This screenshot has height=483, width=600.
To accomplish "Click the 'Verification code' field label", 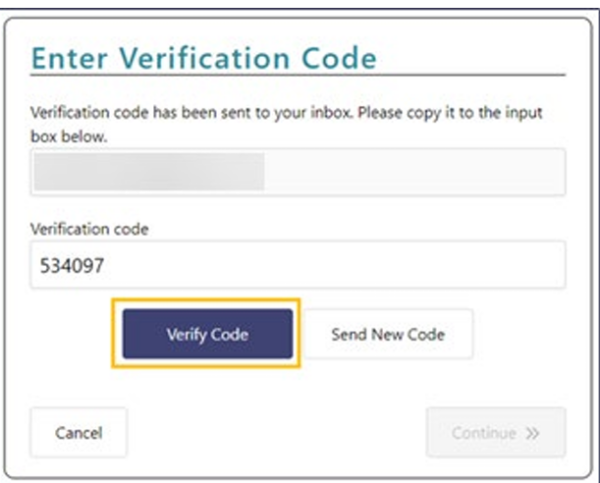I will [x=90, y=229].
